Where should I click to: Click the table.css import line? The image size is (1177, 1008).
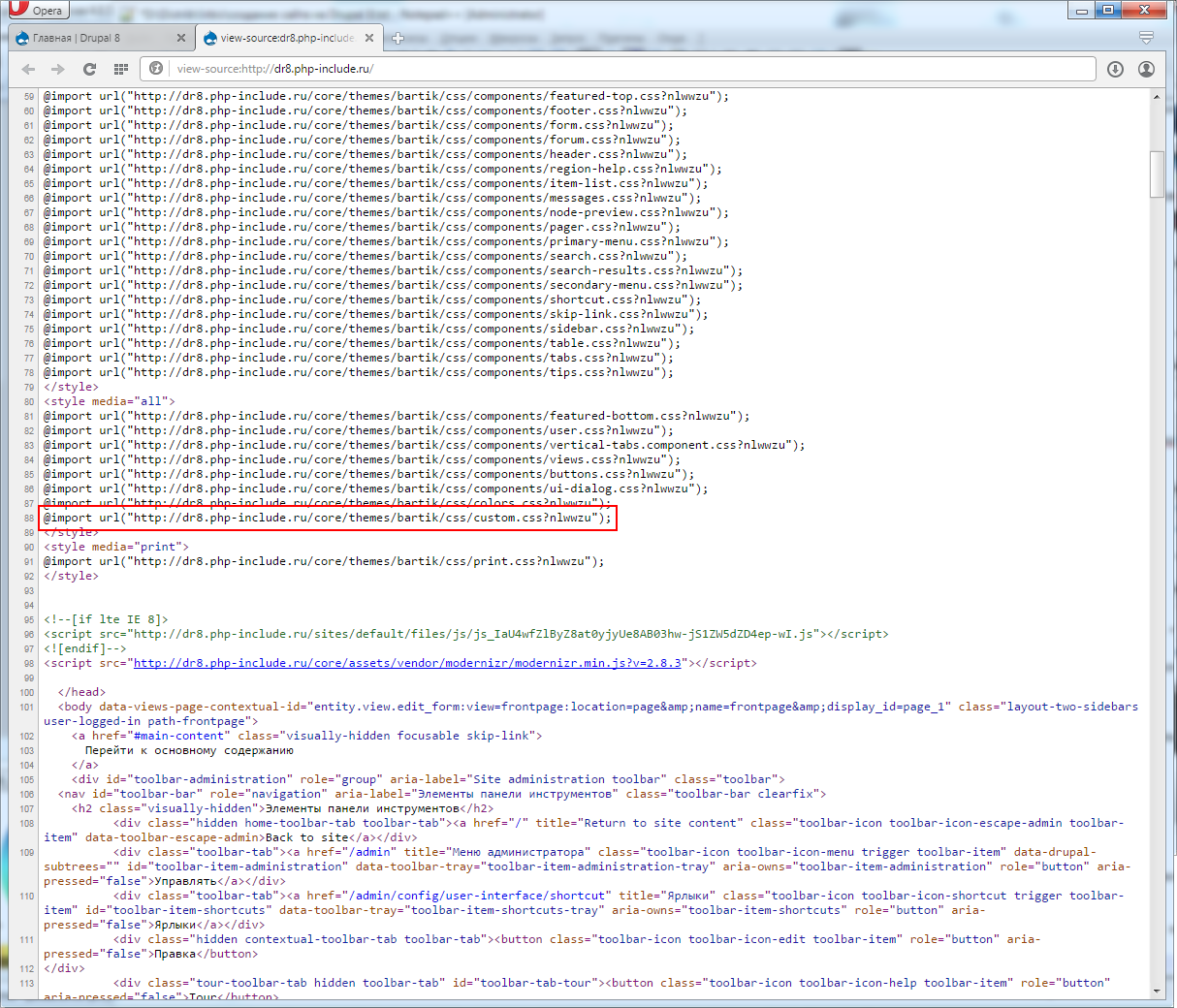coord(362,343)
